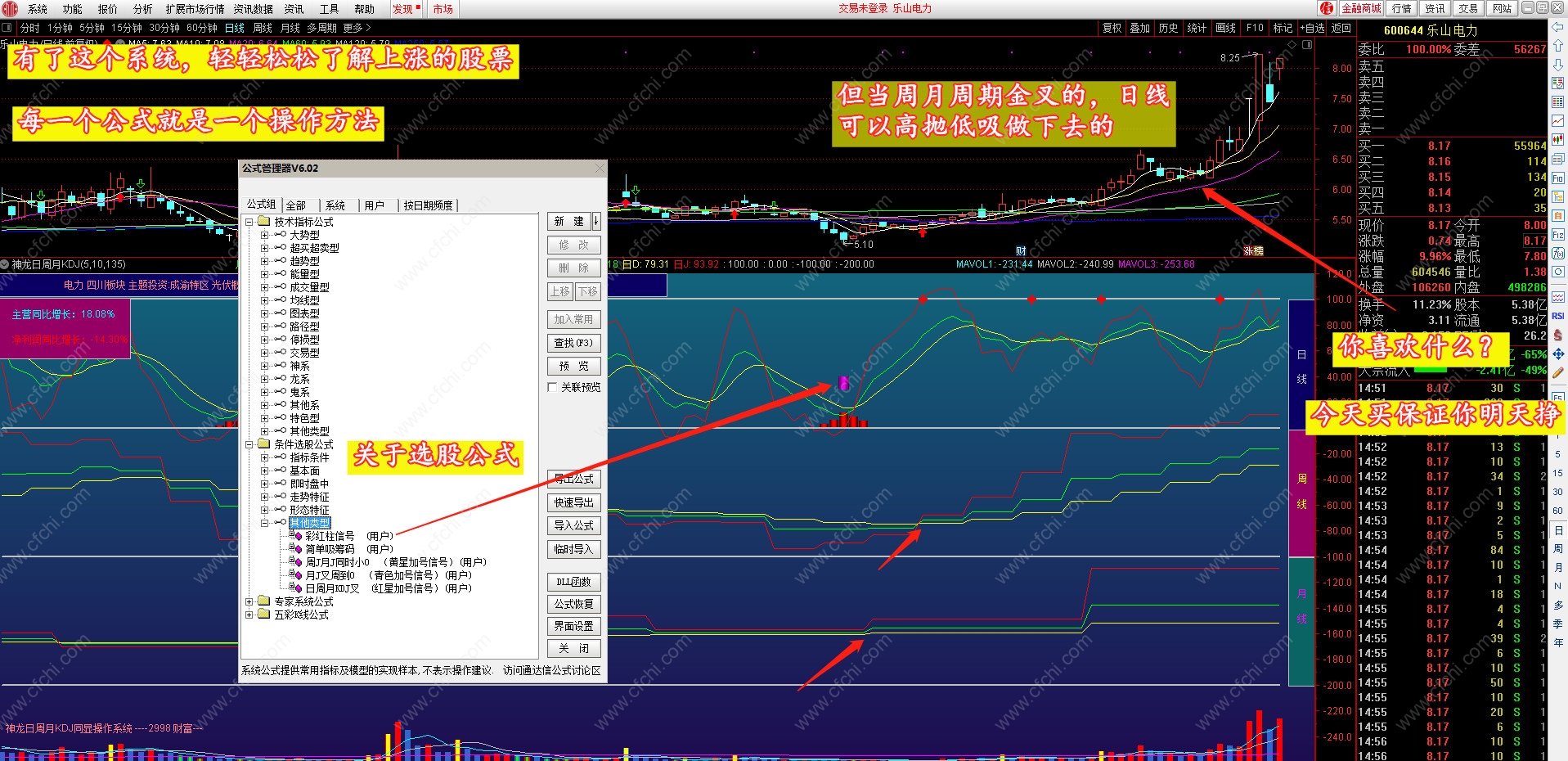Open the f(x) formula sidebar icon
Viewport: 1568px width, 761px height.
point(1558,254)
